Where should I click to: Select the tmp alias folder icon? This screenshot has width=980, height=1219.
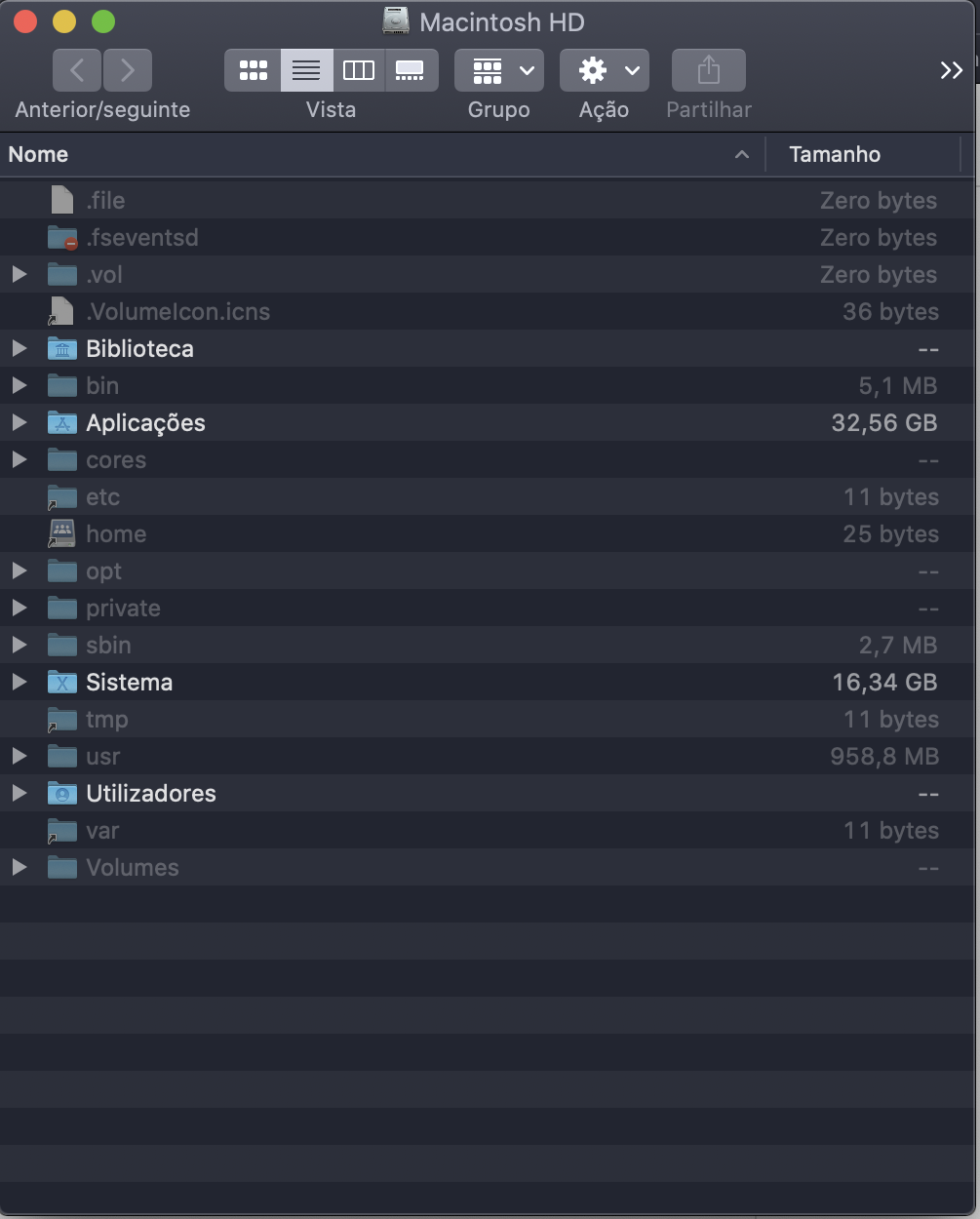click(x=62, y=720)
